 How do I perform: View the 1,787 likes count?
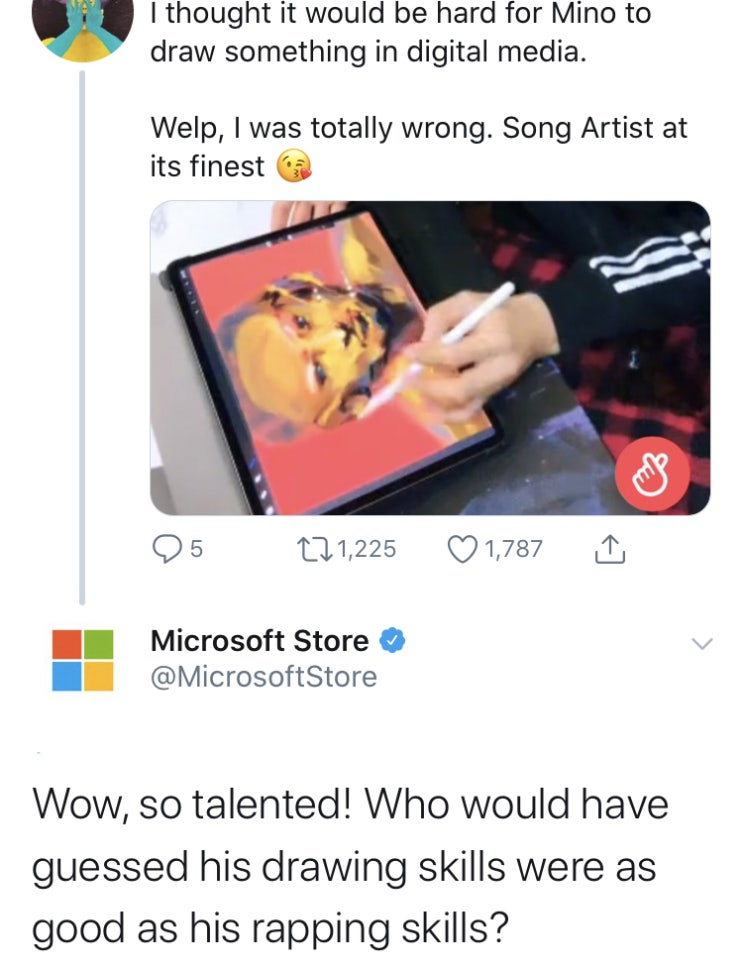(516, 548)
